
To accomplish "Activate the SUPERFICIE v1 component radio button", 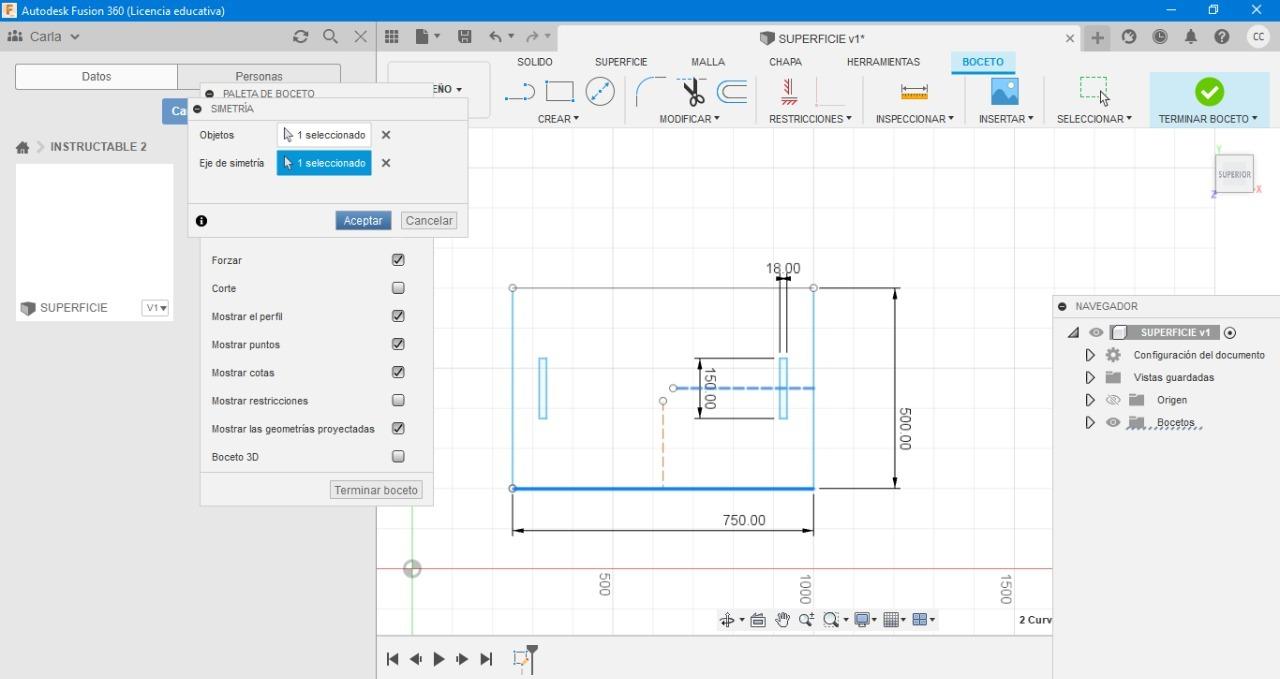I will 1230,333.
